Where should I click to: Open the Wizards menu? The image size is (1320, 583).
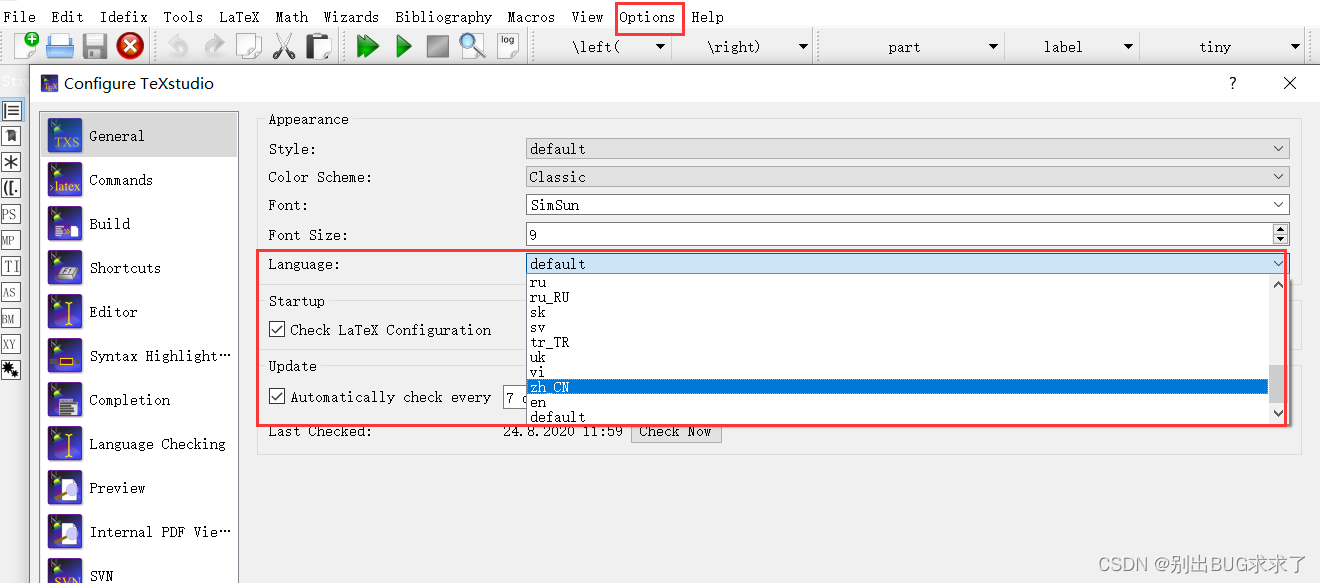(x=351, y=17)
